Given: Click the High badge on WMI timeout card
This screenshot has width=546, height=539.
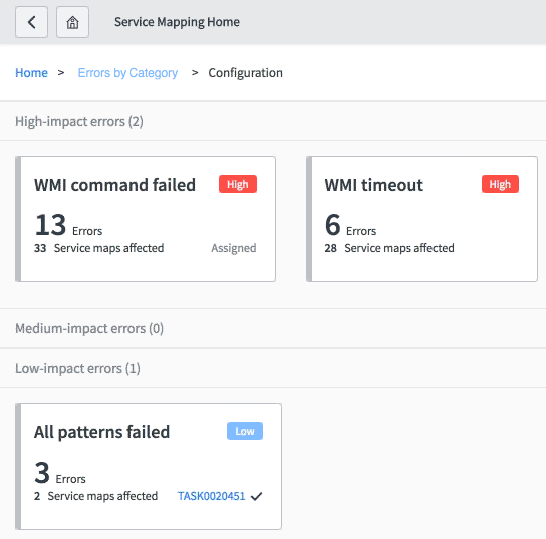Looking at the screenshot, I should (x=500, y=184).
